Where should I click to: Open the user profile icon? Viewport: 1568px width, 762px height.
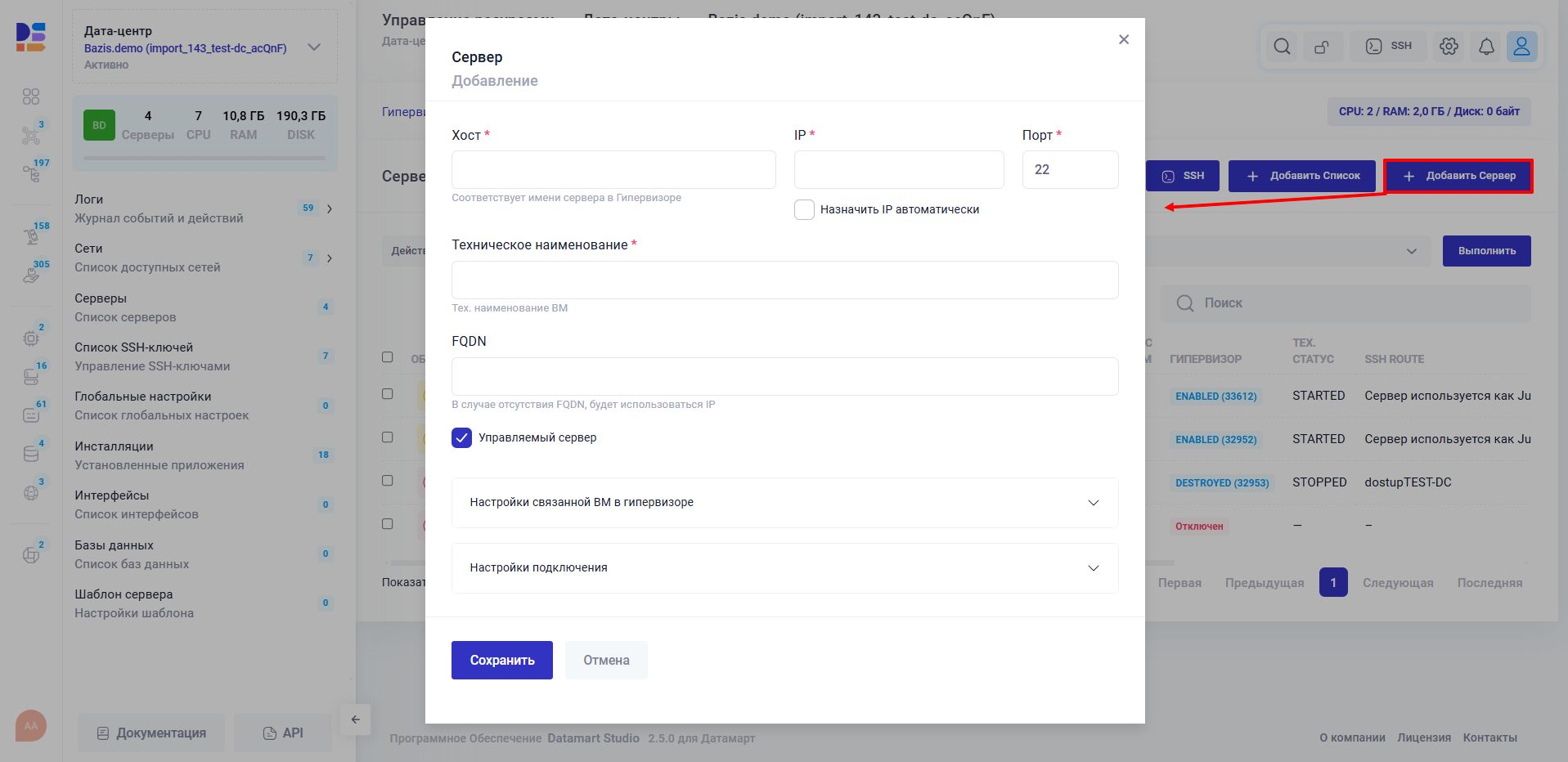(x=1521, y=47)
